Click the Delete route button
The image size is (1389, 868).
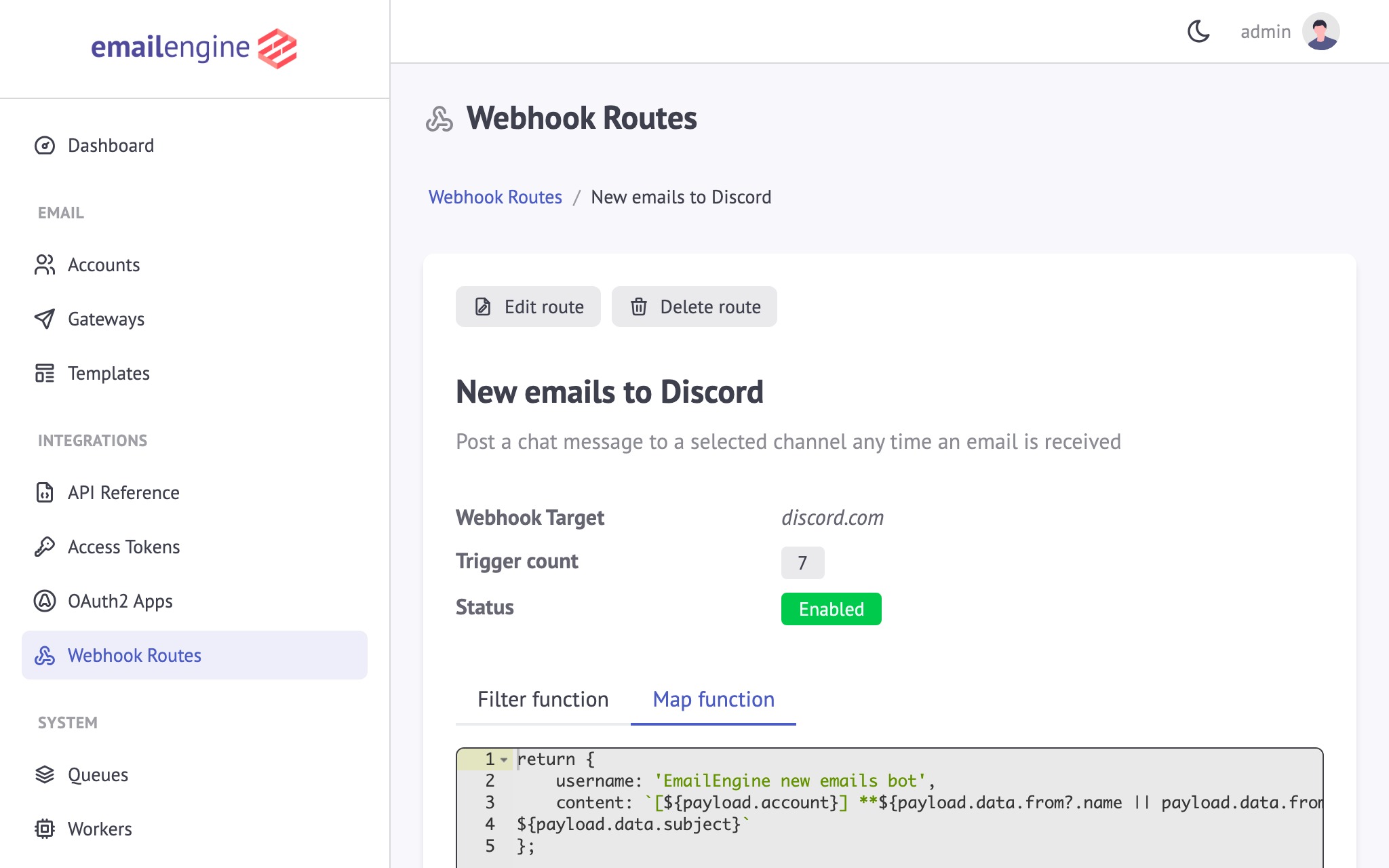coord(694,307)
